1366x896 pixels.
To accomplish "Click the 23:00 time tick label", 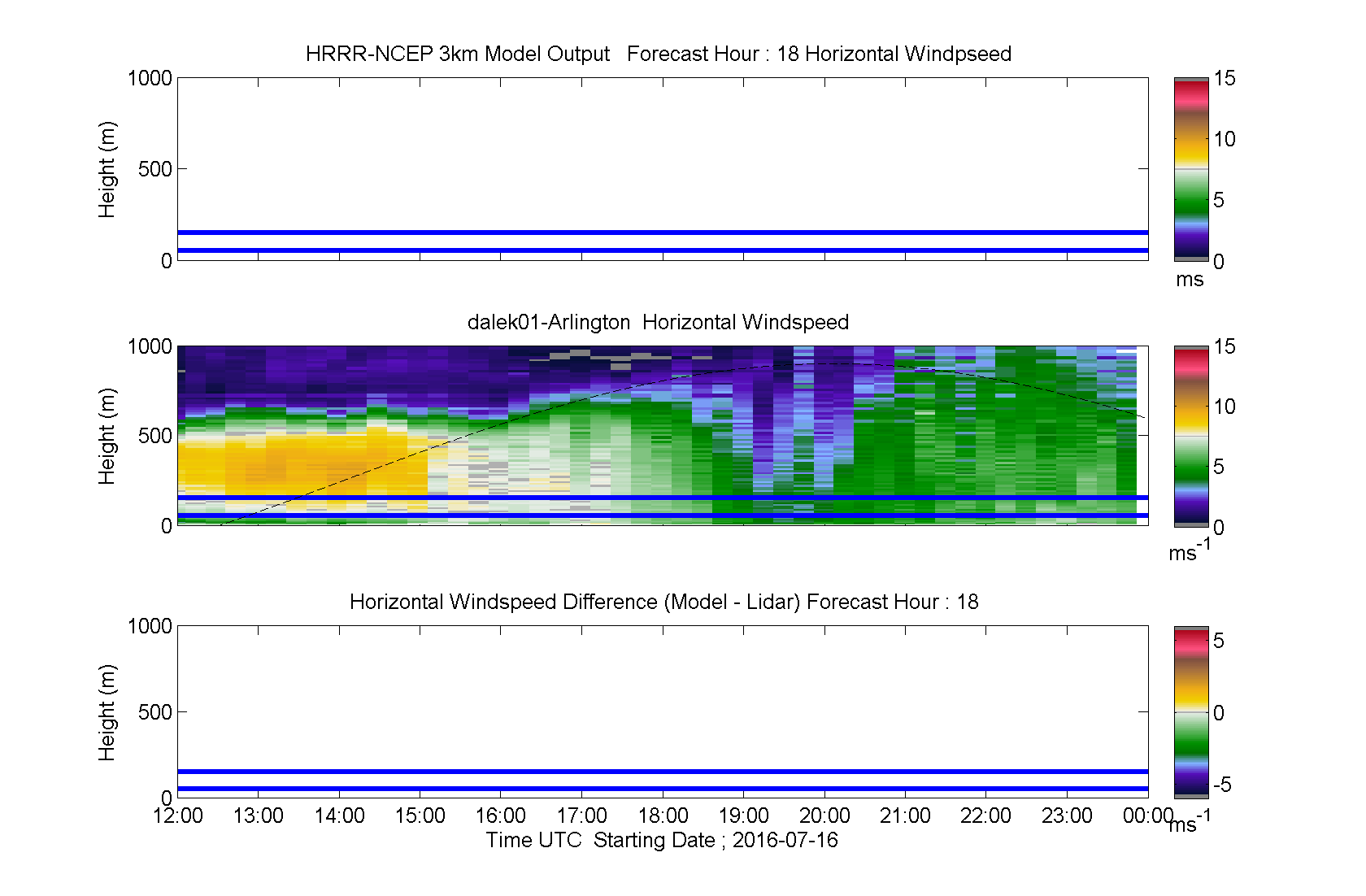I will [x=1067, y=816].
